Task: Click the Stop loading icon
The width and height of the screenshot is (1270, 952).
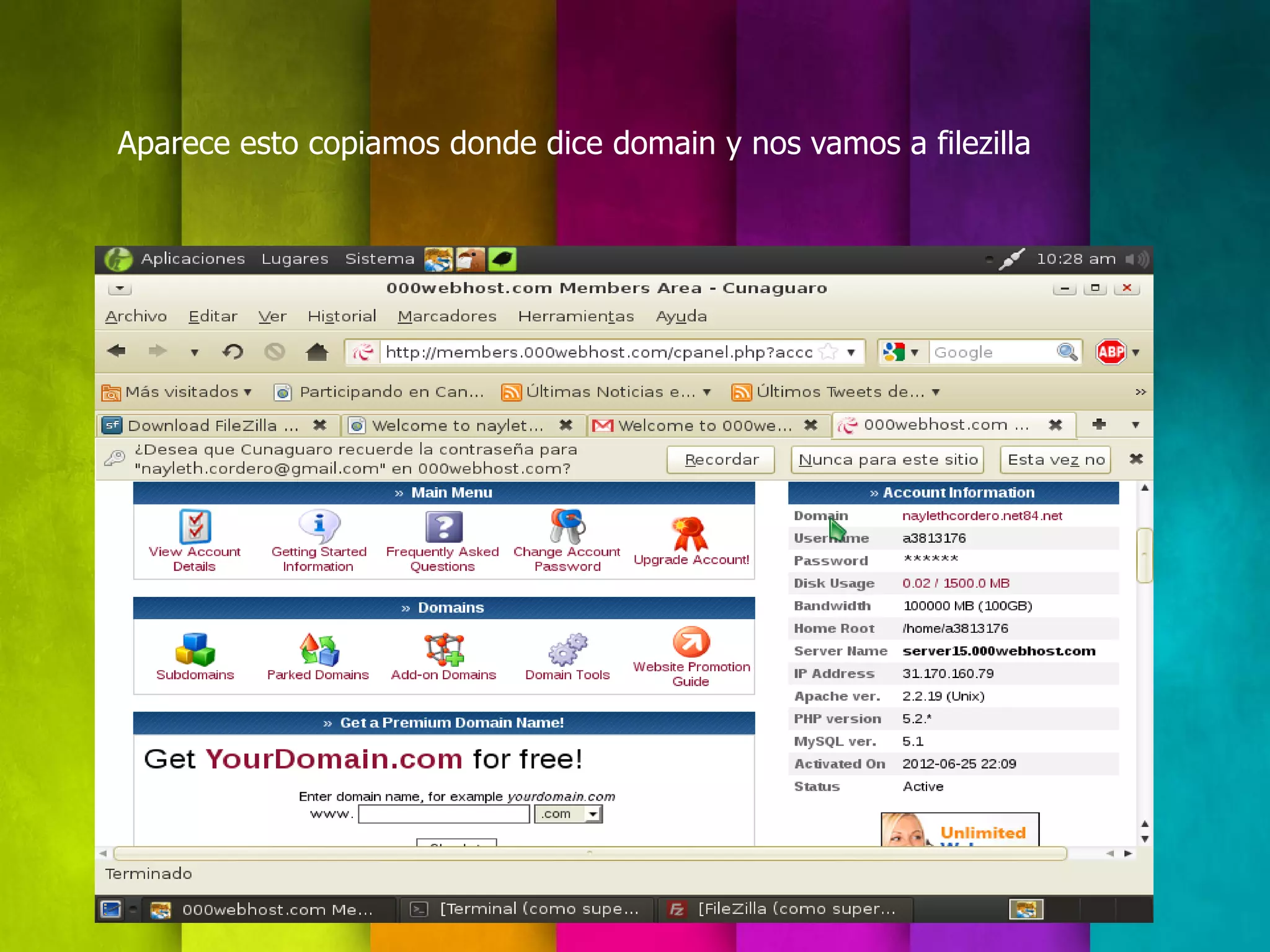Action: [274, 352]
